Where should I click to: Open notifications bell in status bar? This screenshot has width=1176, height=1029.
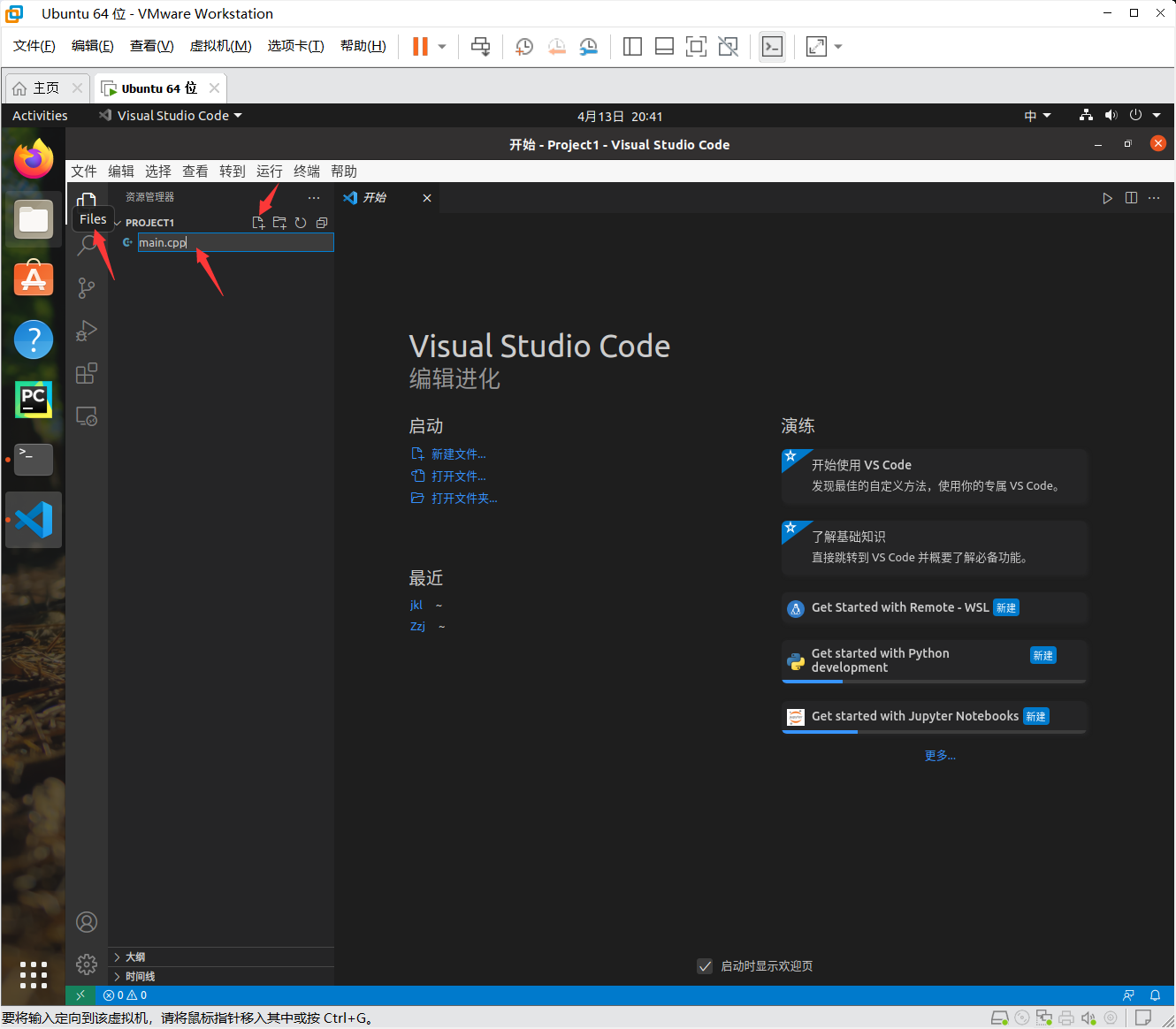[1155, 995]
